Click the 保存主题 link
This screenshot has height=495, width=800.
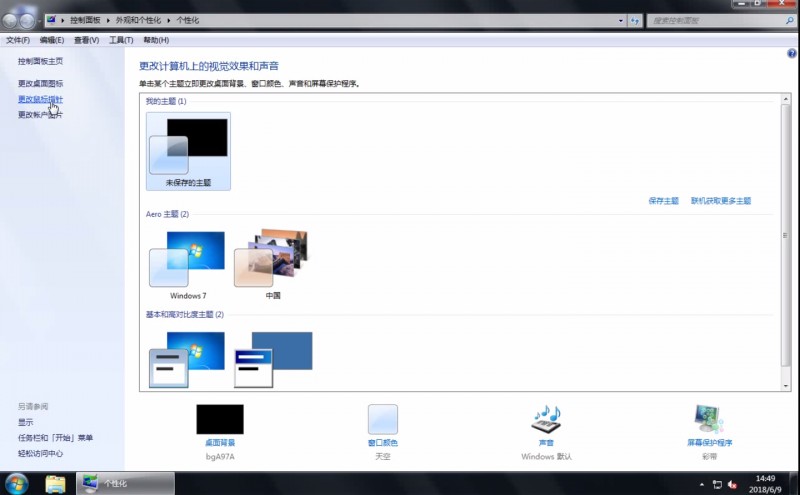click(x=663, y=201)
